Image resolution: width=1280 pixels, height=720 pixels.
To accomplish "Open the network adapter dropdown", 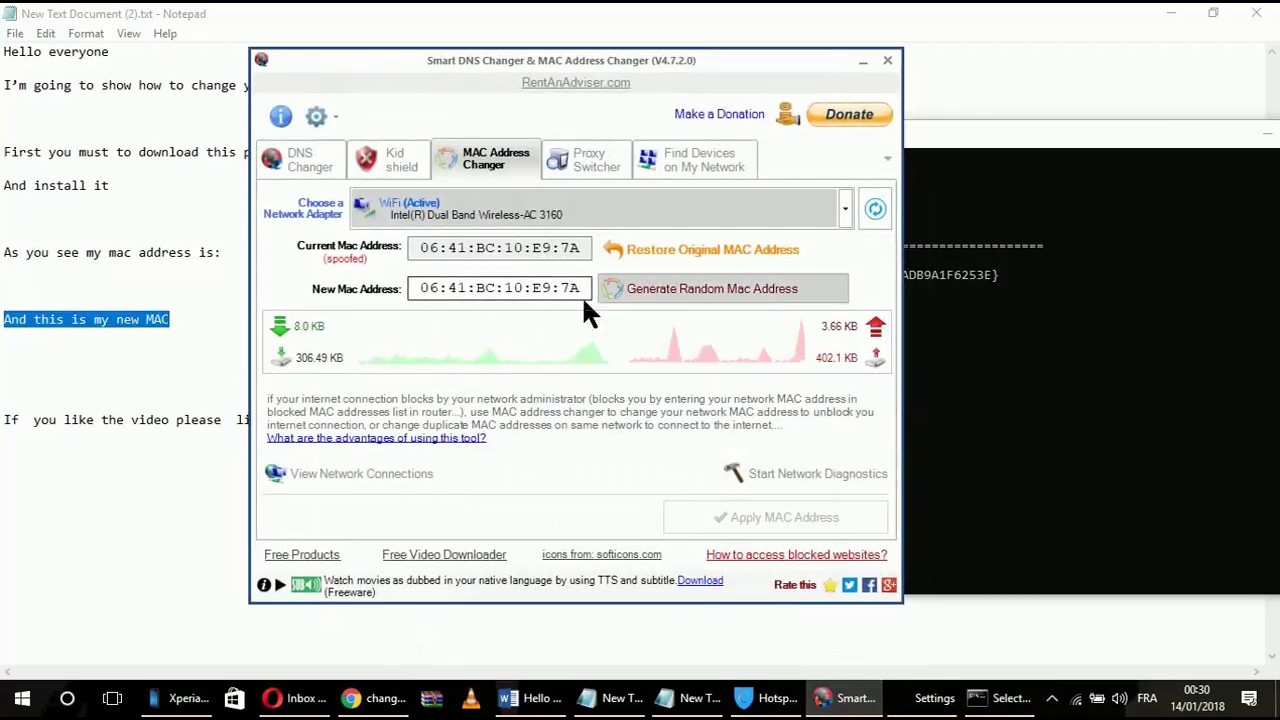I will (x=845, y=209).
